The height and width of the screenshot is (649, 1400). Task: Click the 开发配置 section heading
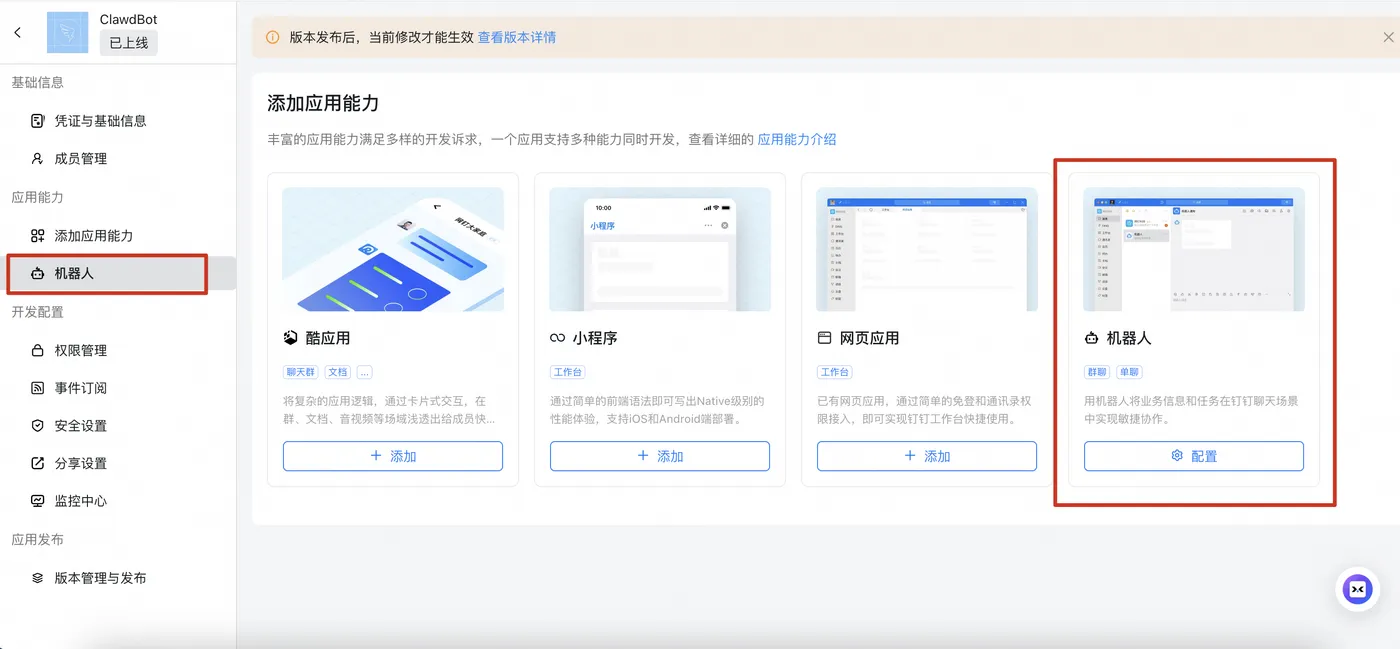(x=38, y=312)
